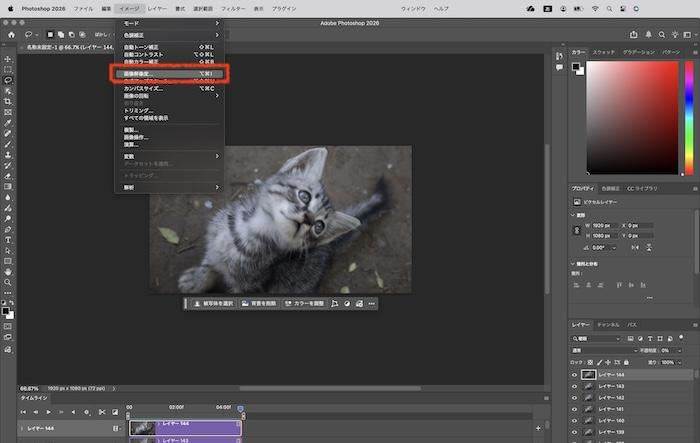
Task: Play the timeline with the play button
Action: pyautogui.click(x=49, y=411)
